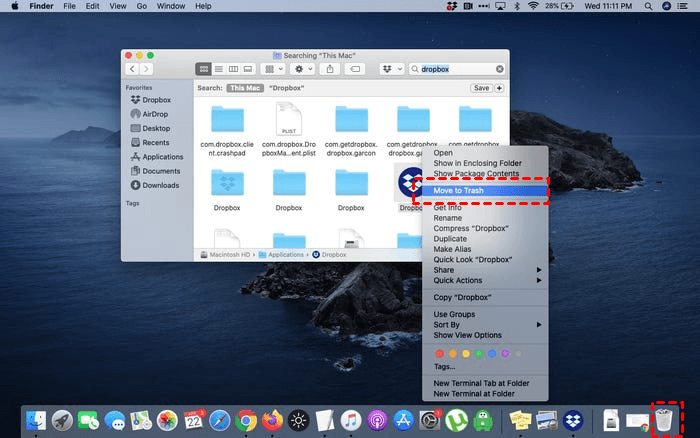This screenshot has width=700, height=438.
Task: Clear the search field text
Action: [x=499, y=69]
